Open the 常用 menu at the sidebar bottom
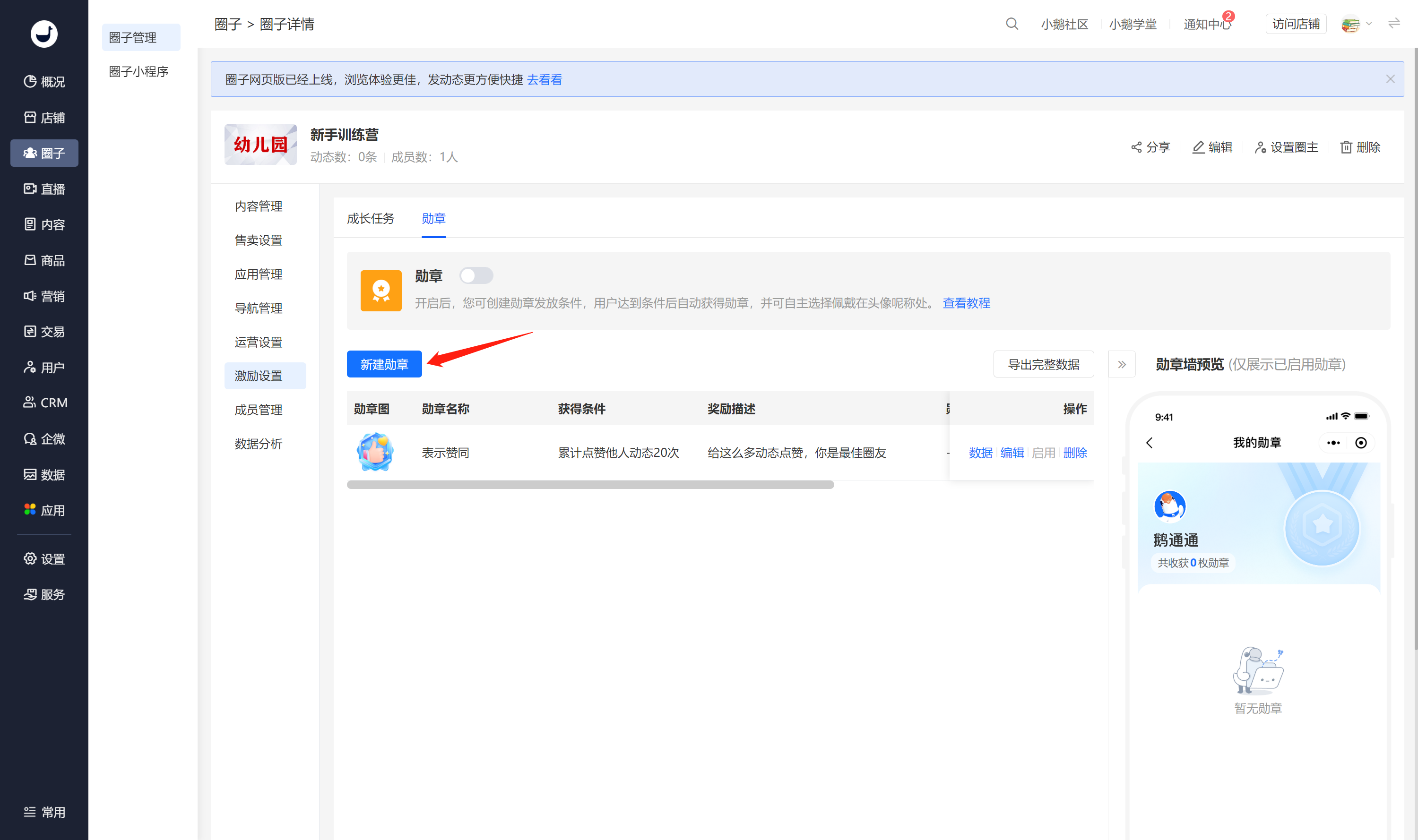1418x840 pixels. pyautogui.click(x=44, y=812)
